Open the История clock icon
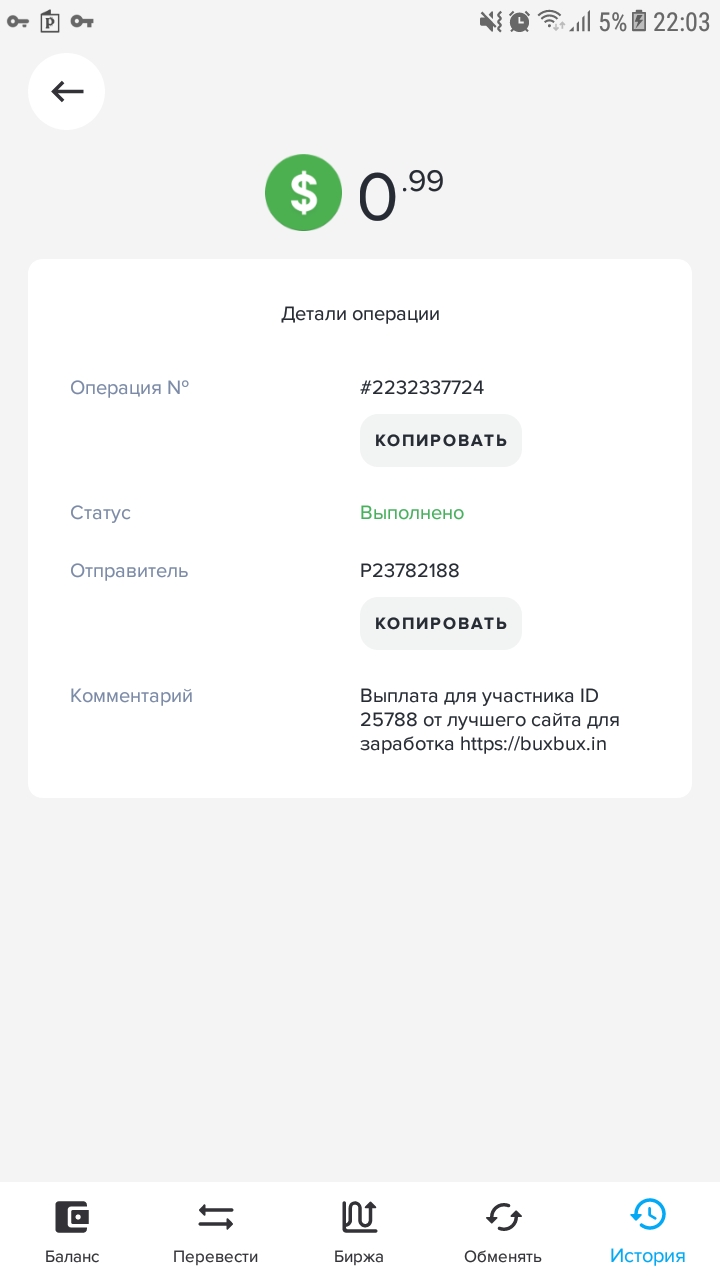720x1280 pixels. 648,1215
